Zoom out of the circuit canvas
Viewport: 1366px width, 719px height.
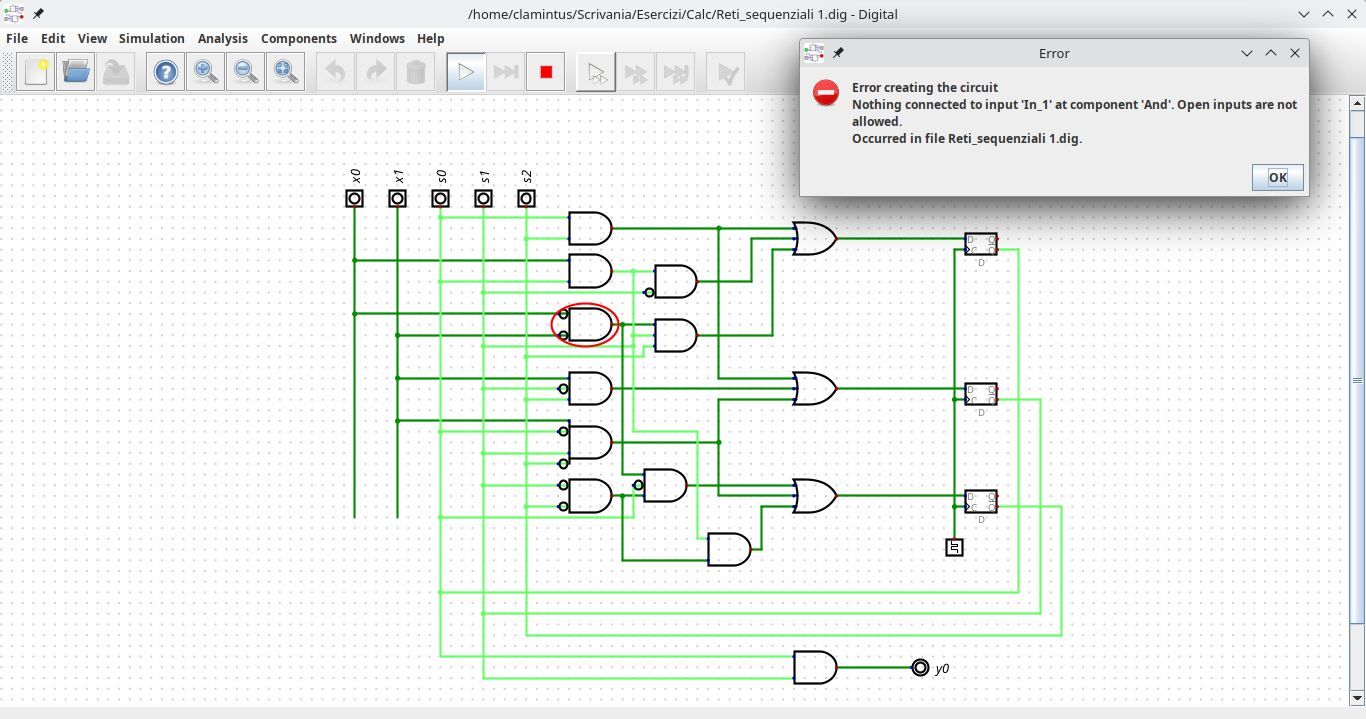[x=245, y=71]
